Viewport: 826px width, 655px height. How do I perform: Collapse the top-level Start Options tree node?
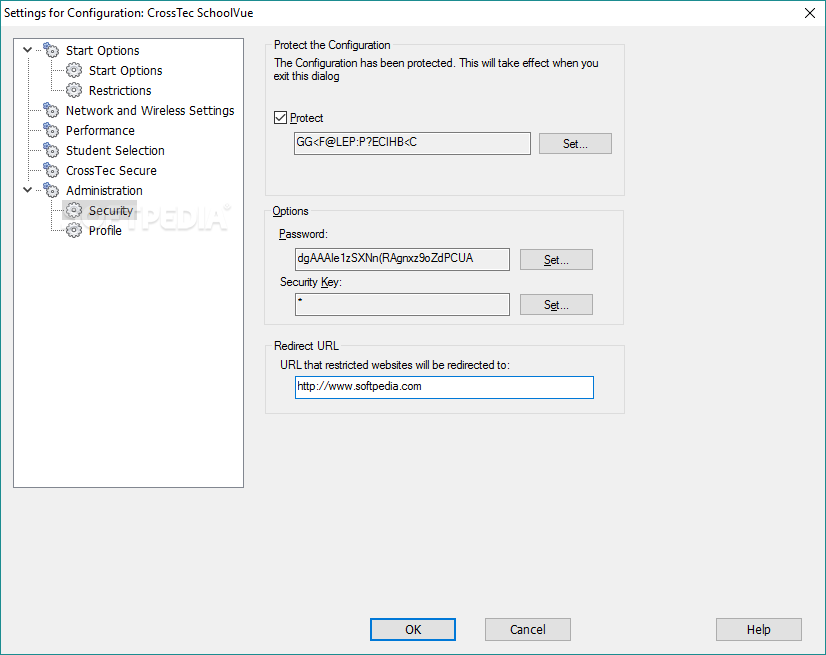[27, 50]
